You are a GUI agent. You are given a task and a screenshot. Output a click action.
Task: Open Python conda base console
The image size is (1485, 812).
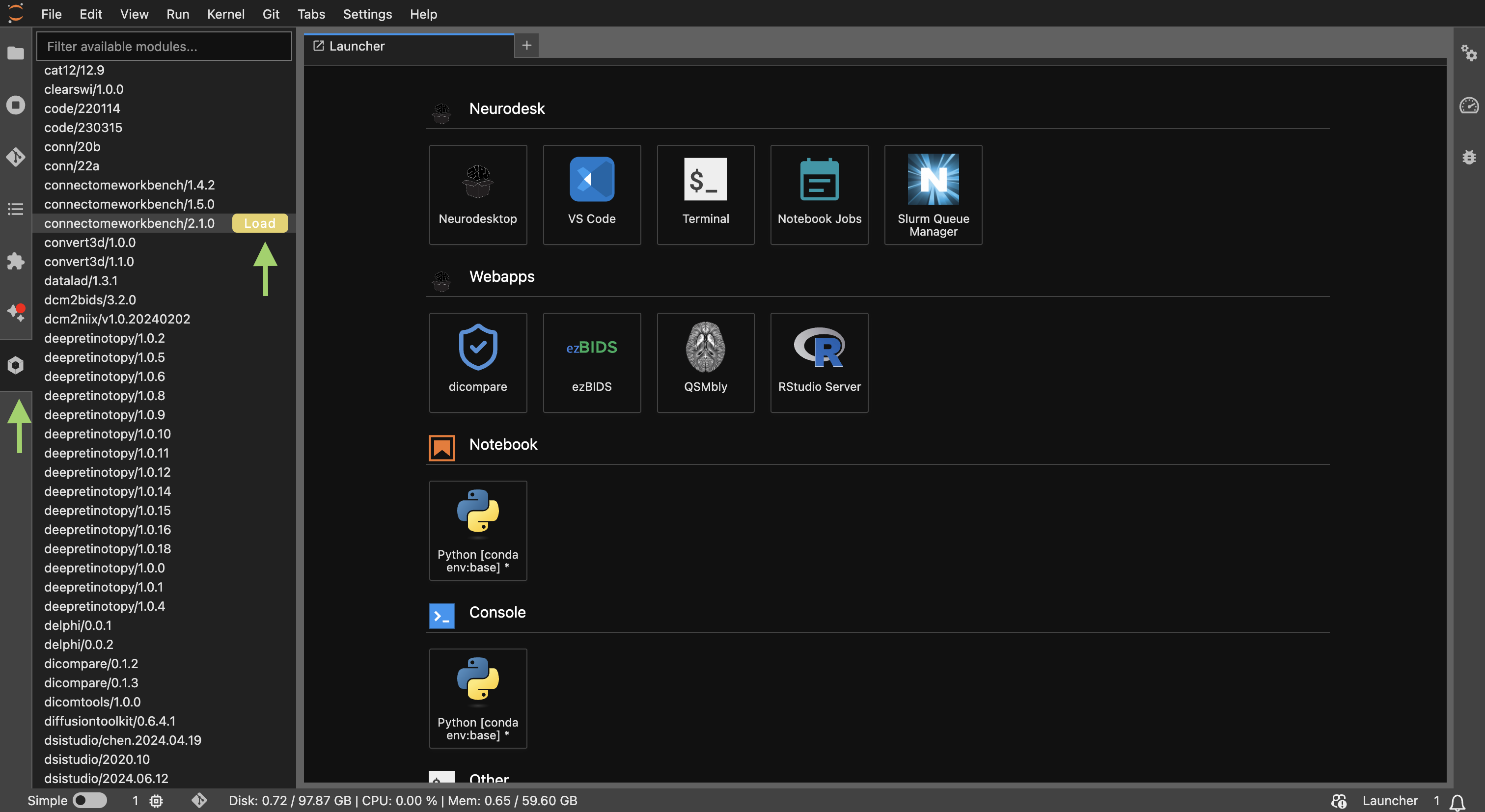(478, 699)
